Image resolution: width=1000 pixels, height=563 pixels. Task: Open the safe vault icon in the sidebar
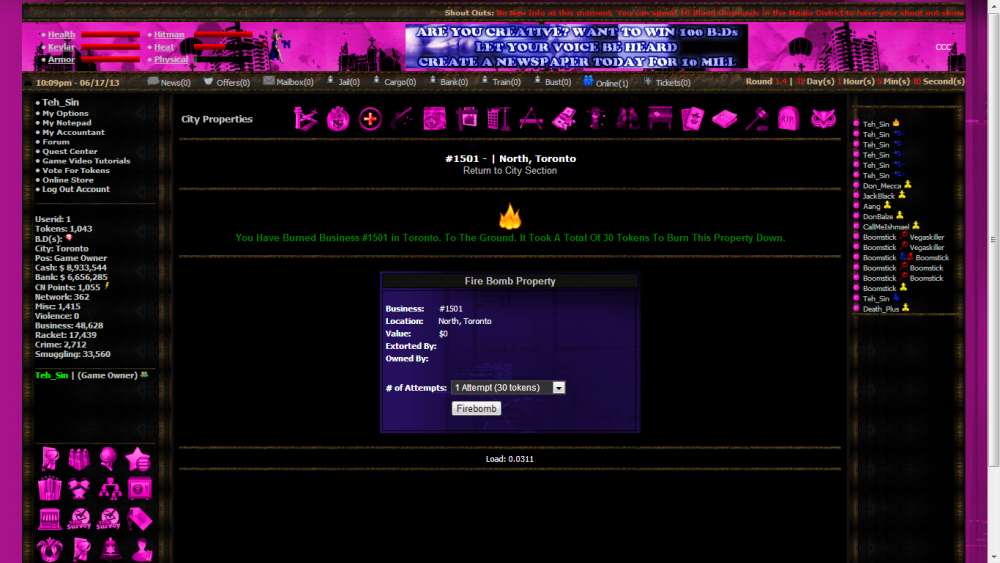click(140, 489)
